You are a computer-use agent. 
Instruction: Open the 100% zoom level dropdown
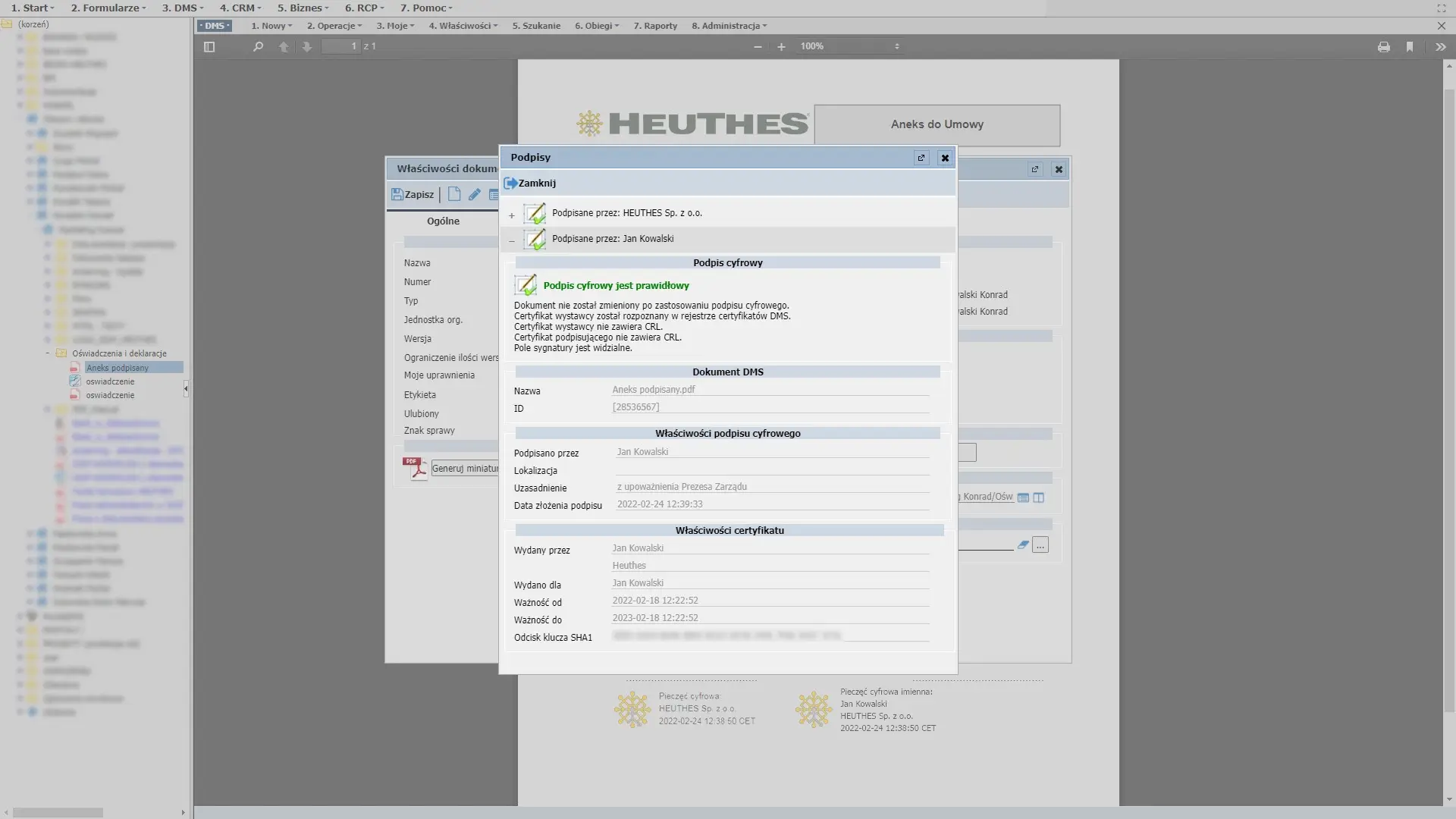[x=850, y=47]
